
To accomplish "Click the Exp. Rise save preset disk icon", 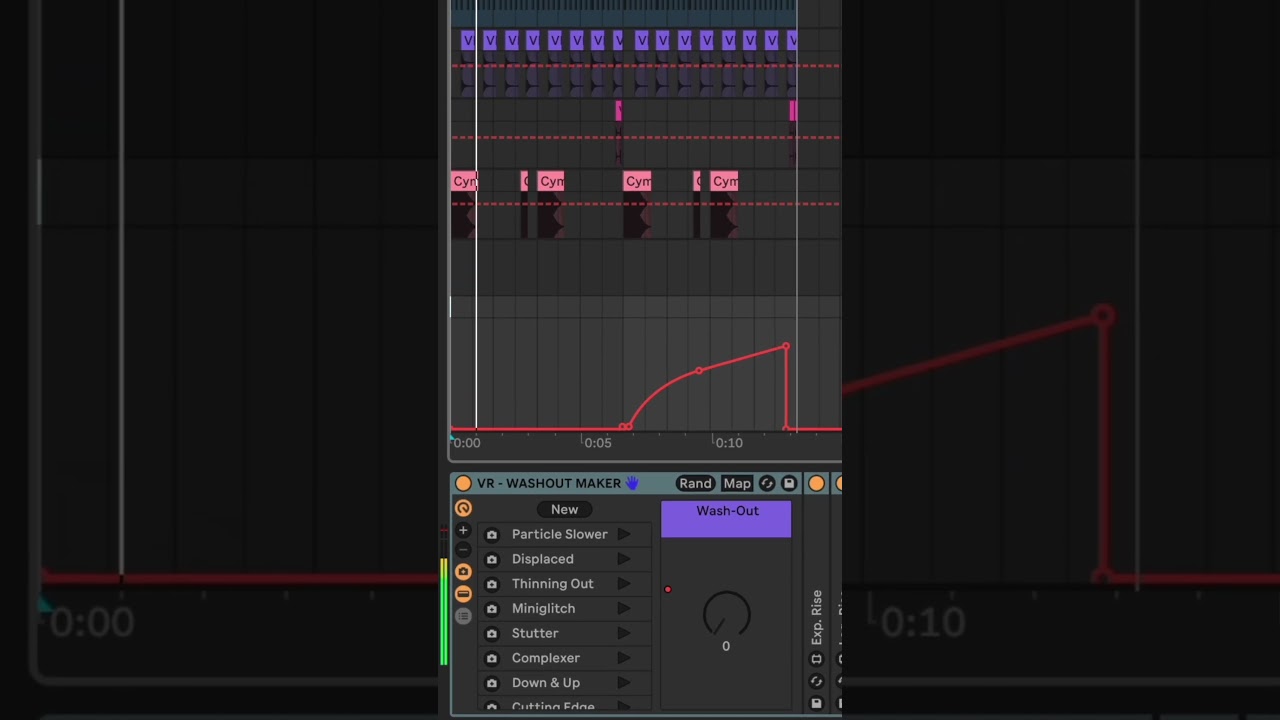I will (x=816, y=703).
